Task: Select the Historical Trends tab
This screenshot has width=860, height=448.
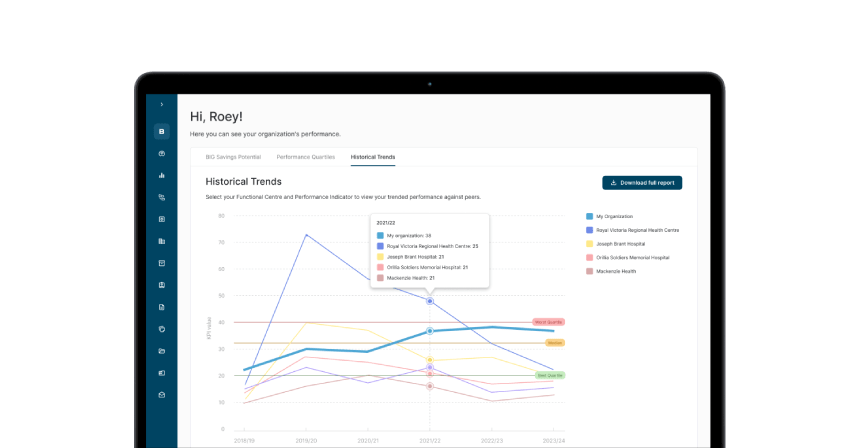Action: pos(372,157)
